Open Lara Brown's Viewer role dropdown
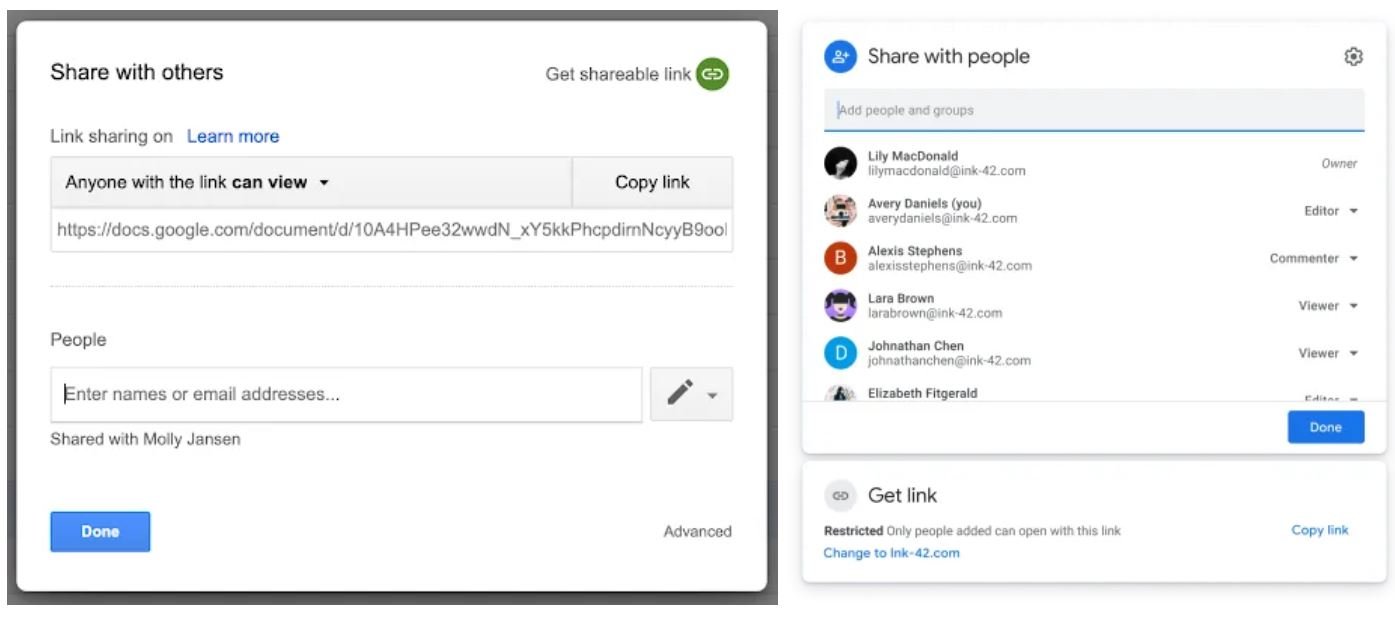 (x=1328, y=306)
